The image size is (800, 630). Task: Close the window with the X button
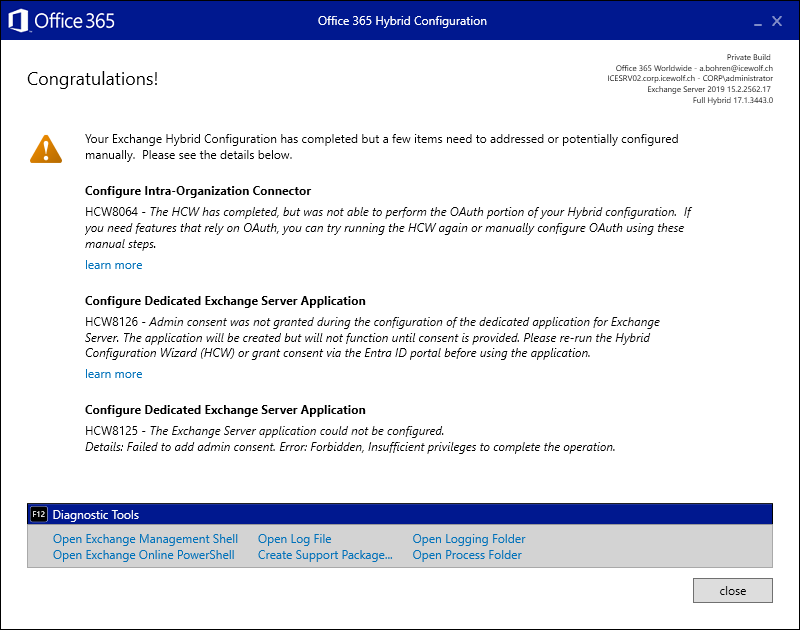click(x=777, y=21)
